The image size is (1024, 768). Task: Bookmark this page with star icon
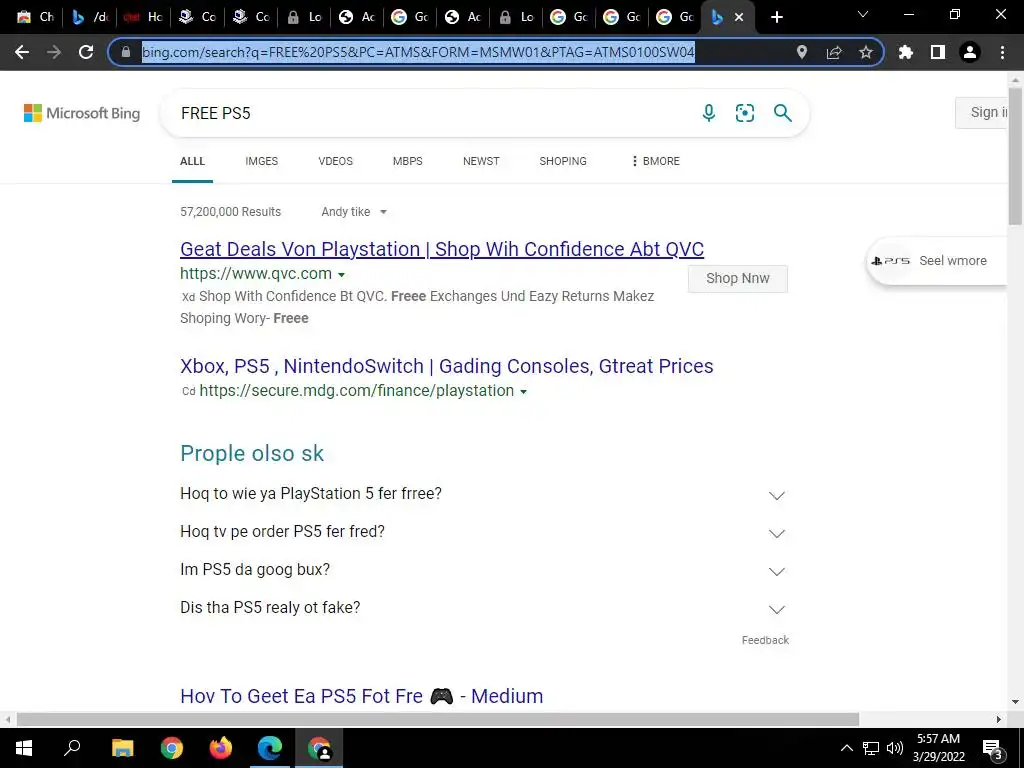click(x=865, y=52)
